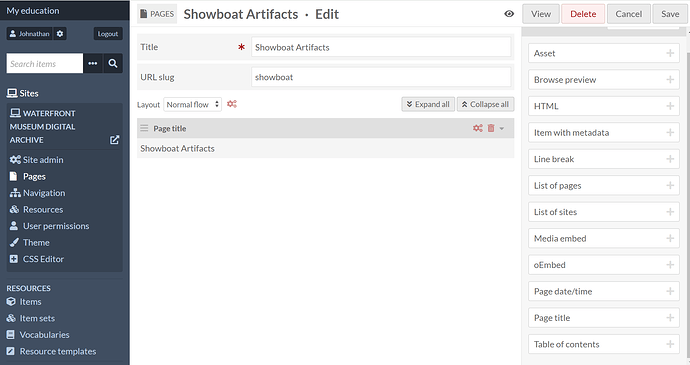Go to Theme settings
The image size is (690, 365).
coord(36,243)
